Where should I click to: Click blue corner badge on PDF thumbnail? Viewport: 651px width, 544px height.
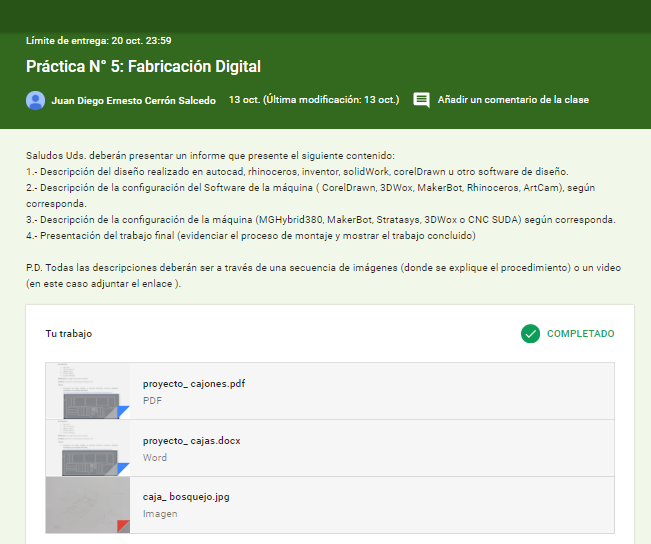tap(123, 412)
